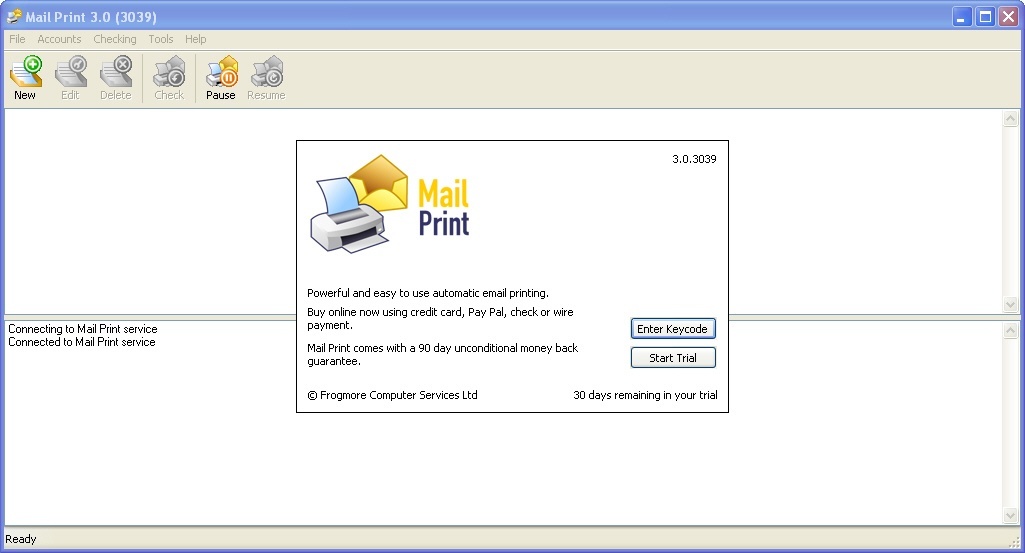The height and width of the screenshot is (553, 1025).
Task: Click down arrow of accounts pane scrollbar
Action: [1011, 305]
